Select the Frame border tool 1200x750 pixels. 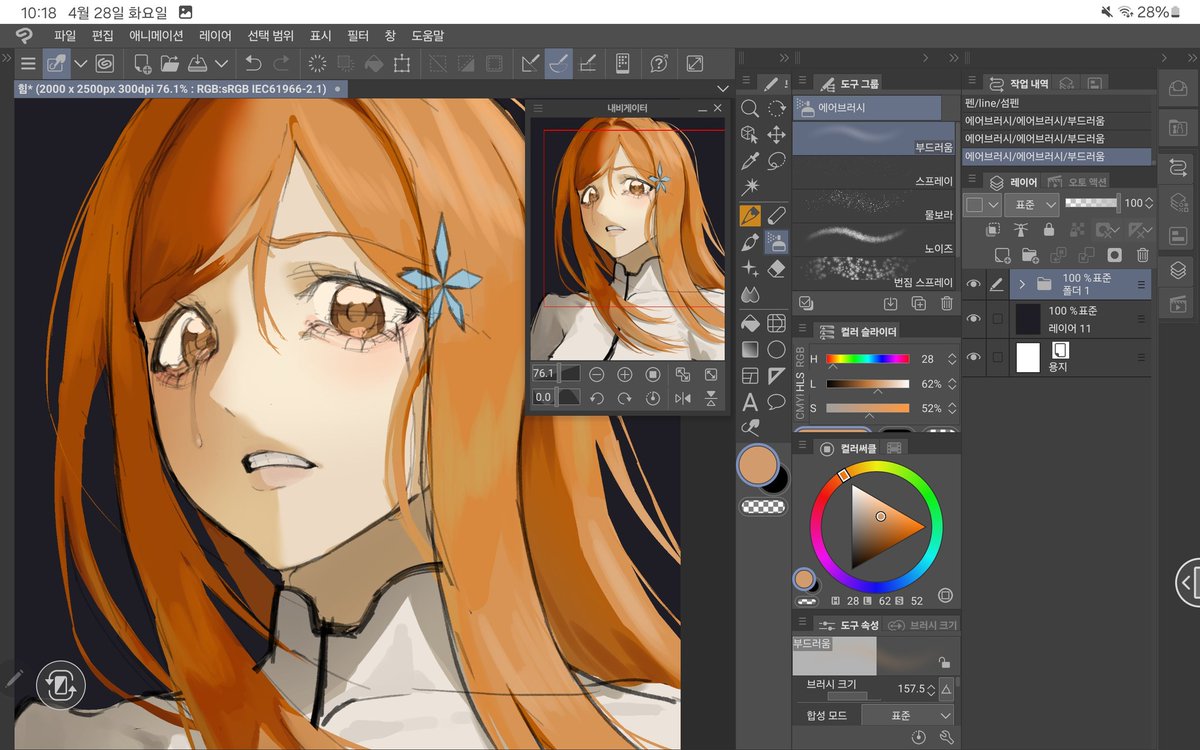pyautogui.click(x=749, y=376)
